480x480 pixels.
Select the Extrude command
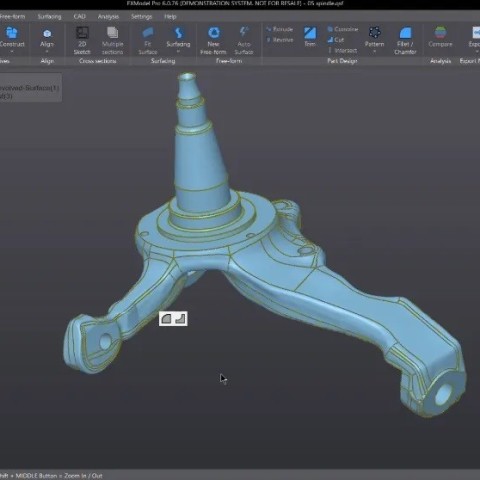click(x=279, y=29)
